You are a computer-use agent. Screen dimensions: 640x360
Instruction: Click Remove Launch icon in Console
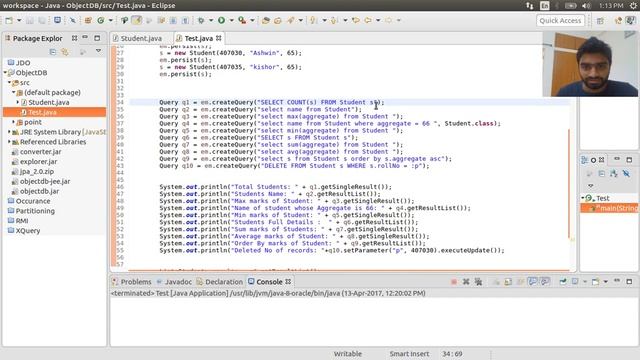[466, 282]
